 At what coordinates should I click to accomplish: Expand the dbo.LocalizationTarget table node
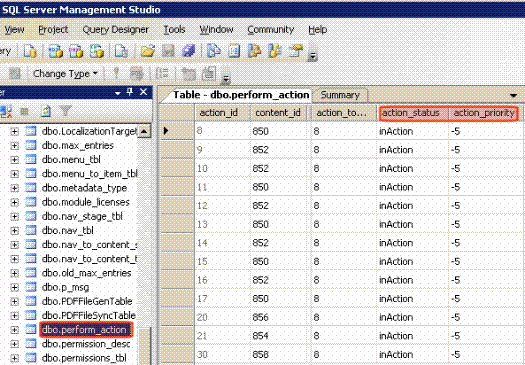click(14, 132)
